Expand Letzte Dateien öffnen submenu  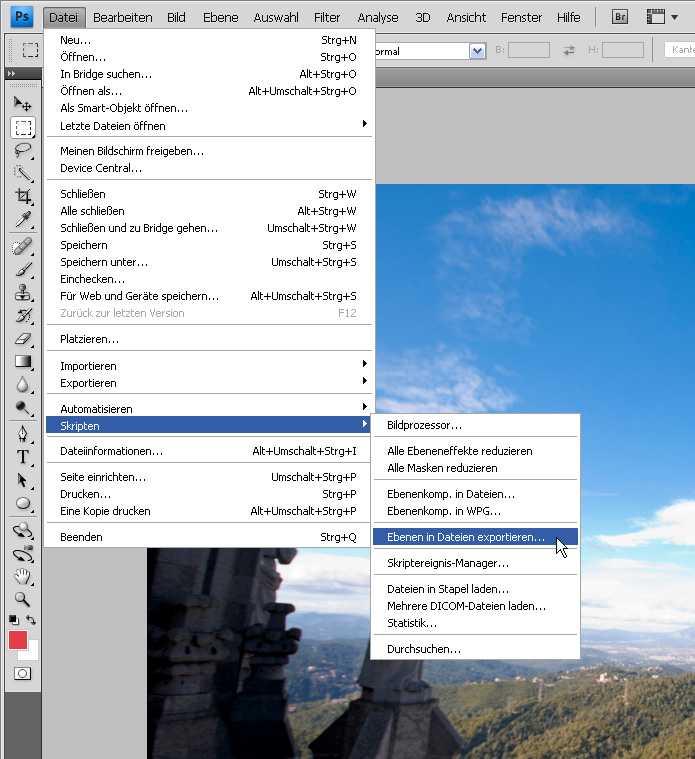(209, 126)
